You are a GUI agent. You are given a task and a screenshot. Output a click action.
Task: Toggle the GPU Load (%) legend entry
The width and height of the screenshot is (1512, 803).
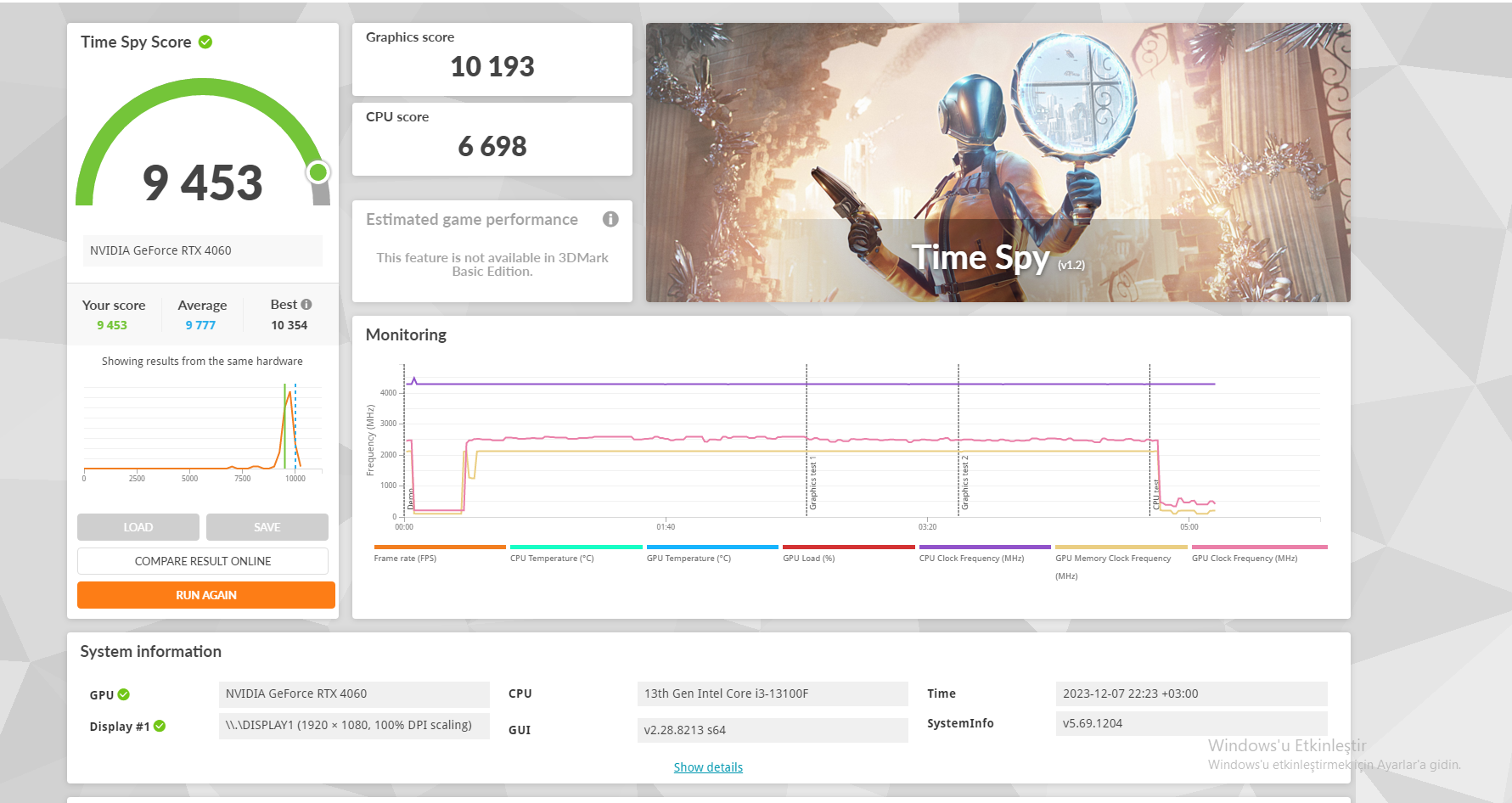[849, 553]
